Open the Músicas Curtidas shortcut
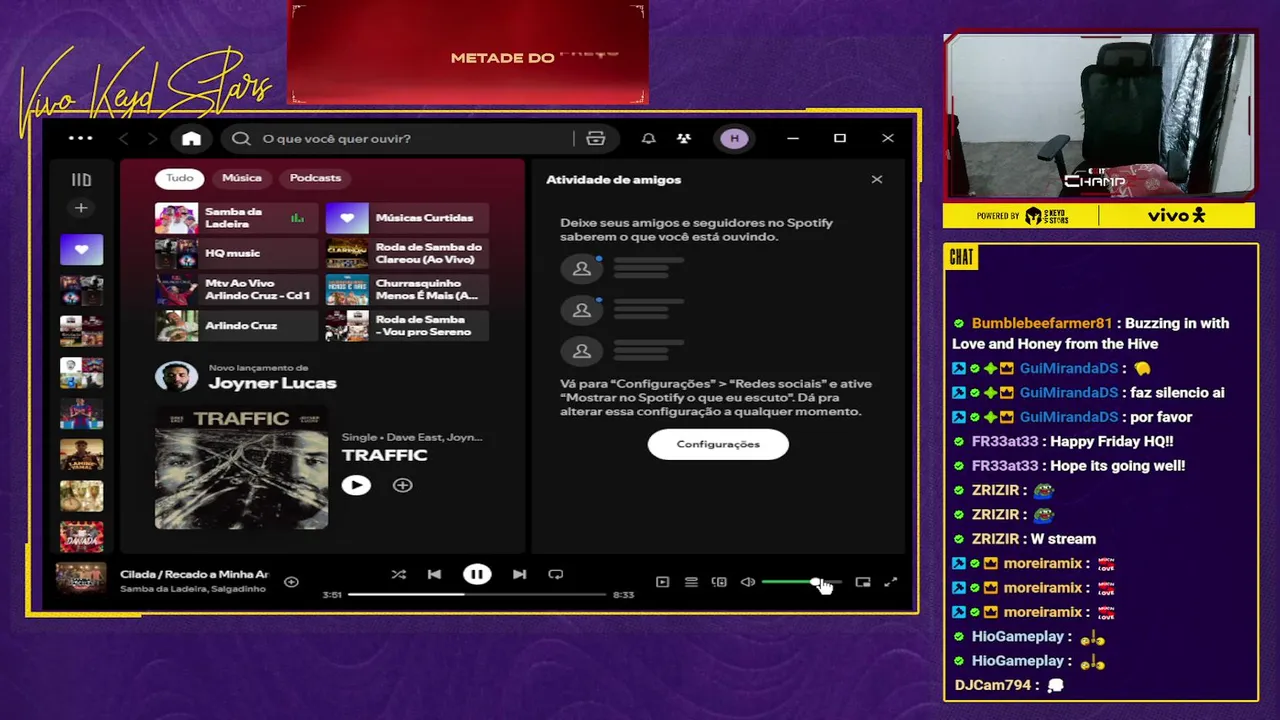The width and height of the screenshot is (1280, 720). tap(408, 218)
